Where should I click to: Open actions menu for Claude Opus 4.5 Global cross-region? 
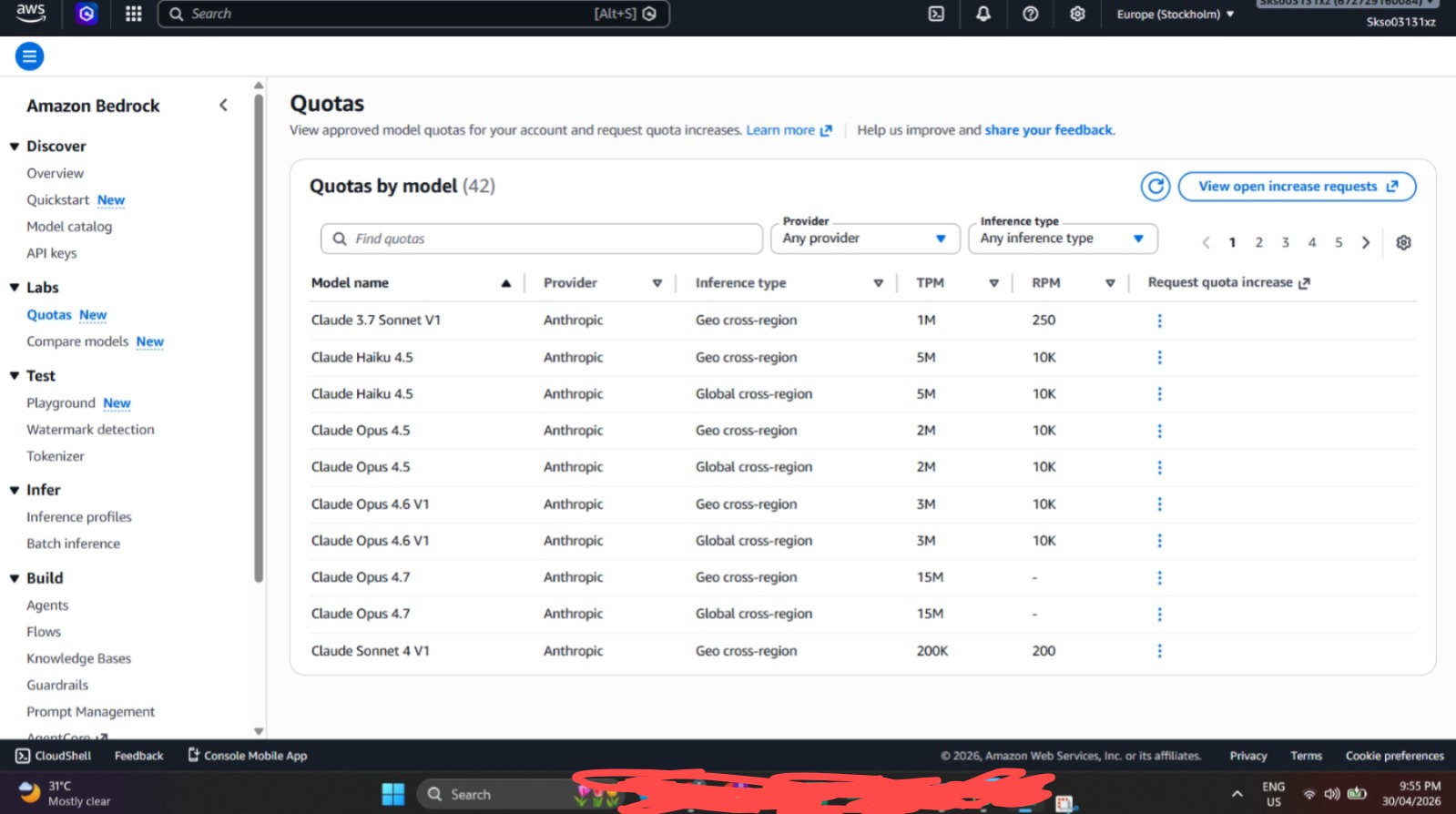pyautogui.click(x=1159, y=467)
